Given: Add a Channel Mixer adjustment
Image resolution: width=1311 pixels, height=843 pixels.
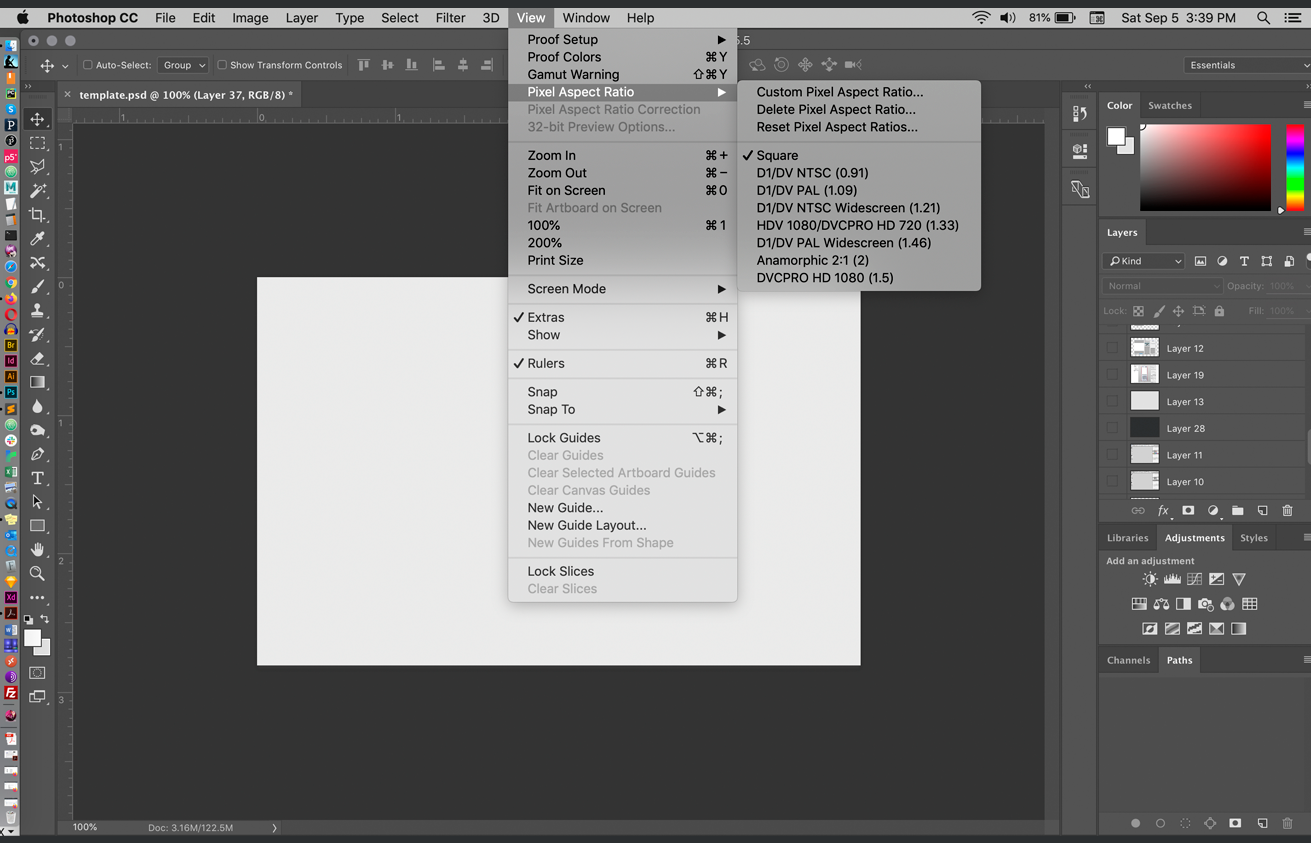Looking at the screenshot, I should pos(1227,604).
